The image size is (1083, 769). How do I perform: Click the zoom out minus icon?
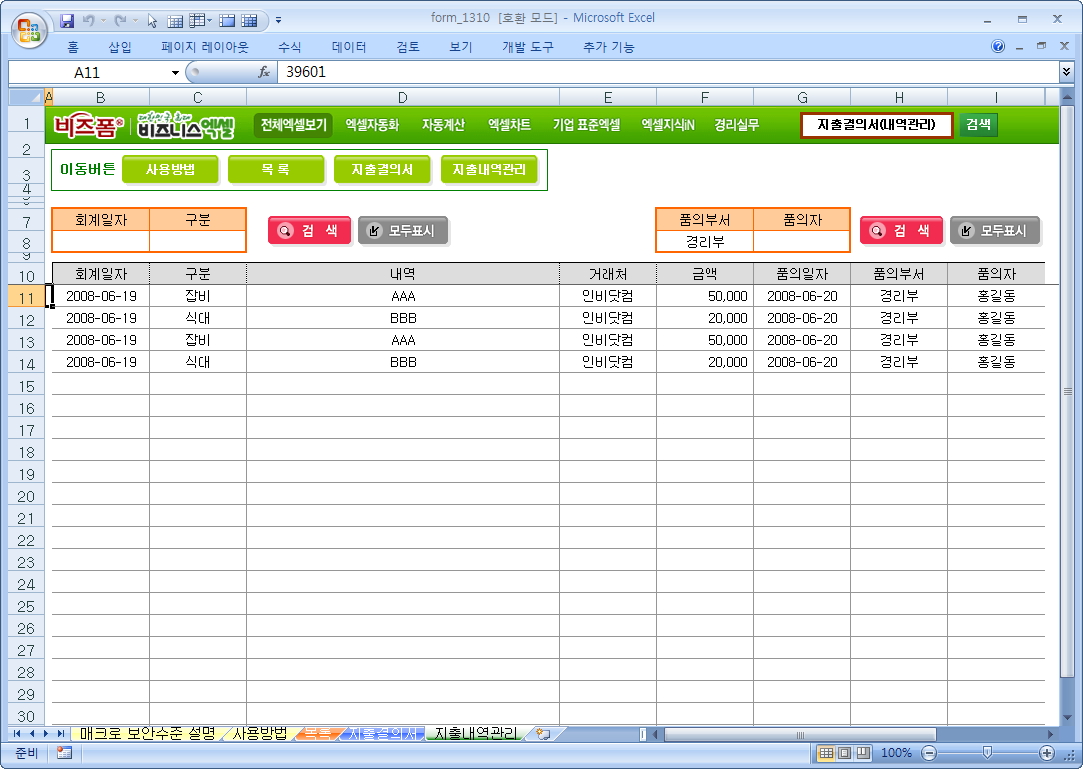[929, 753]
